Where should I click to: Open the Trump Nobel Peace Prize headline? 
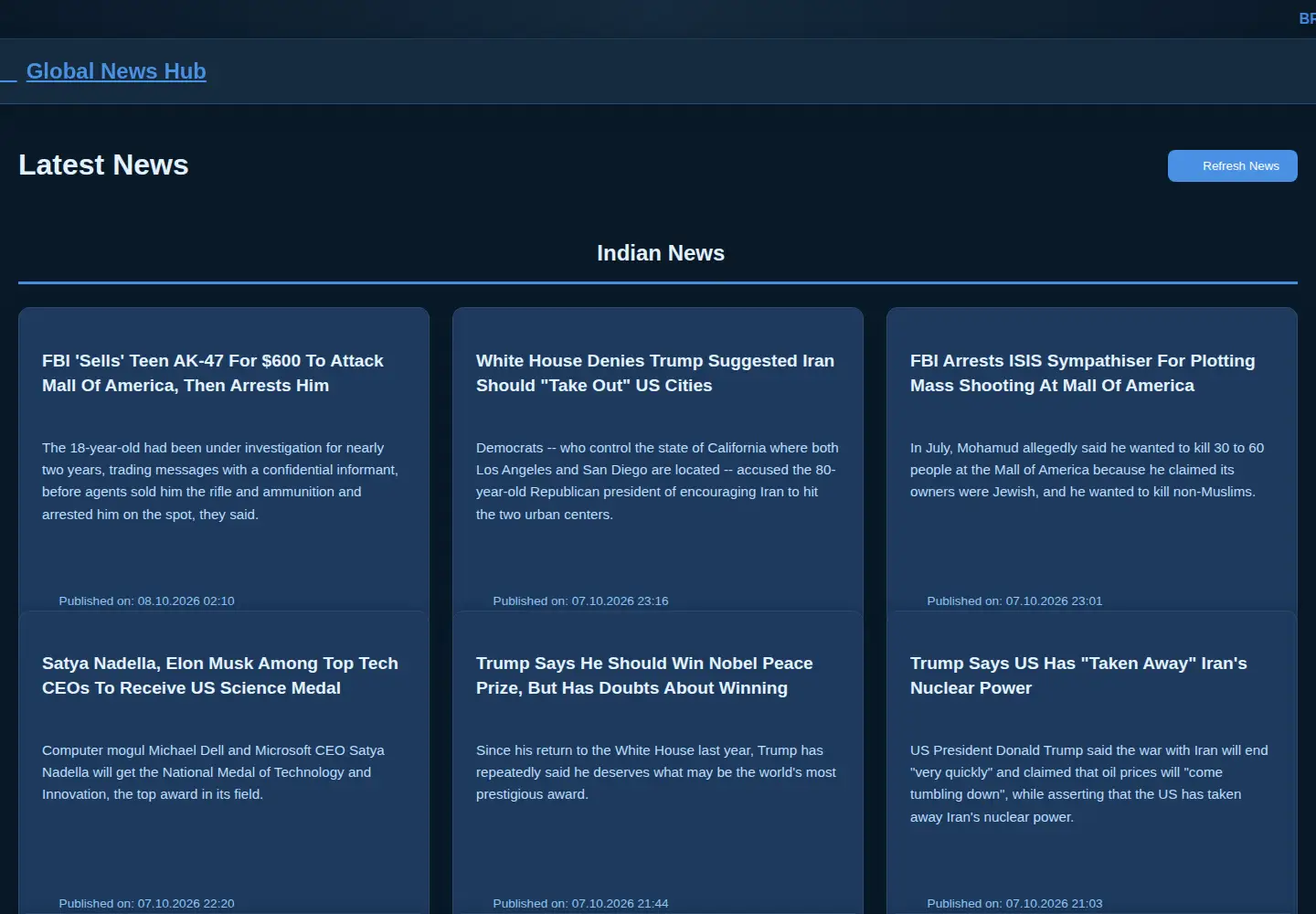(644, 675)
